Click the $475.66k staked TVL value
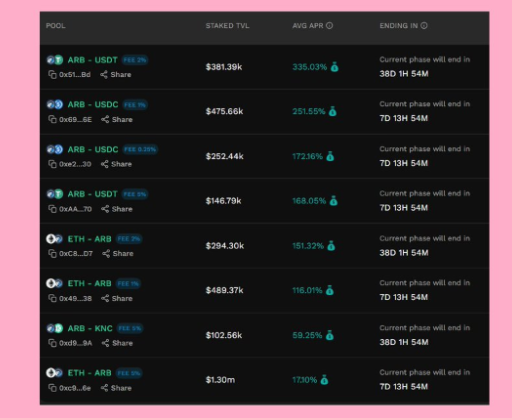This screenshot has height=418, width=512. (x=224, y=111)
